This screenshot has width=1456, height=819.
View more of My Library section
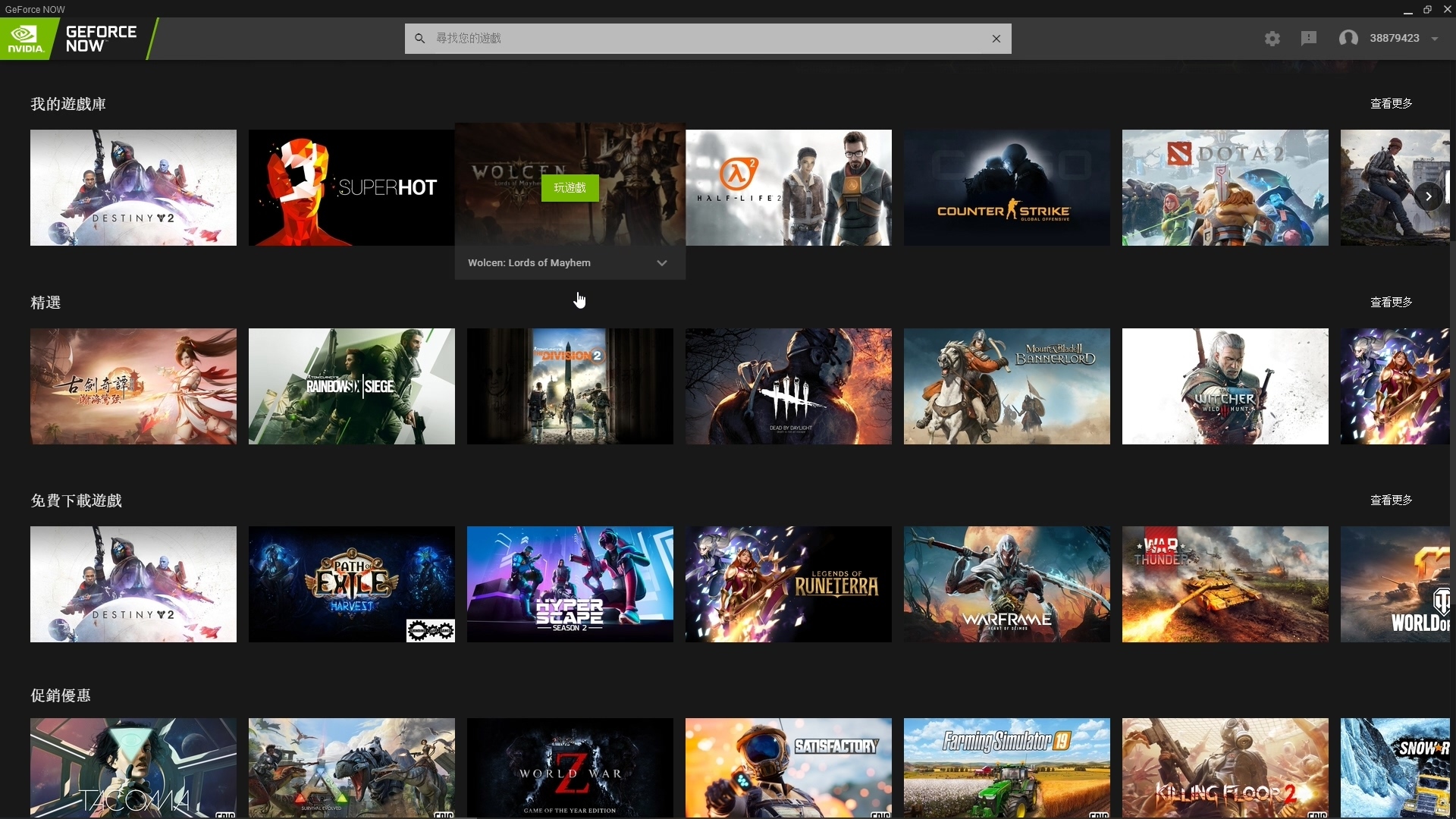[x=1391, y=104]
